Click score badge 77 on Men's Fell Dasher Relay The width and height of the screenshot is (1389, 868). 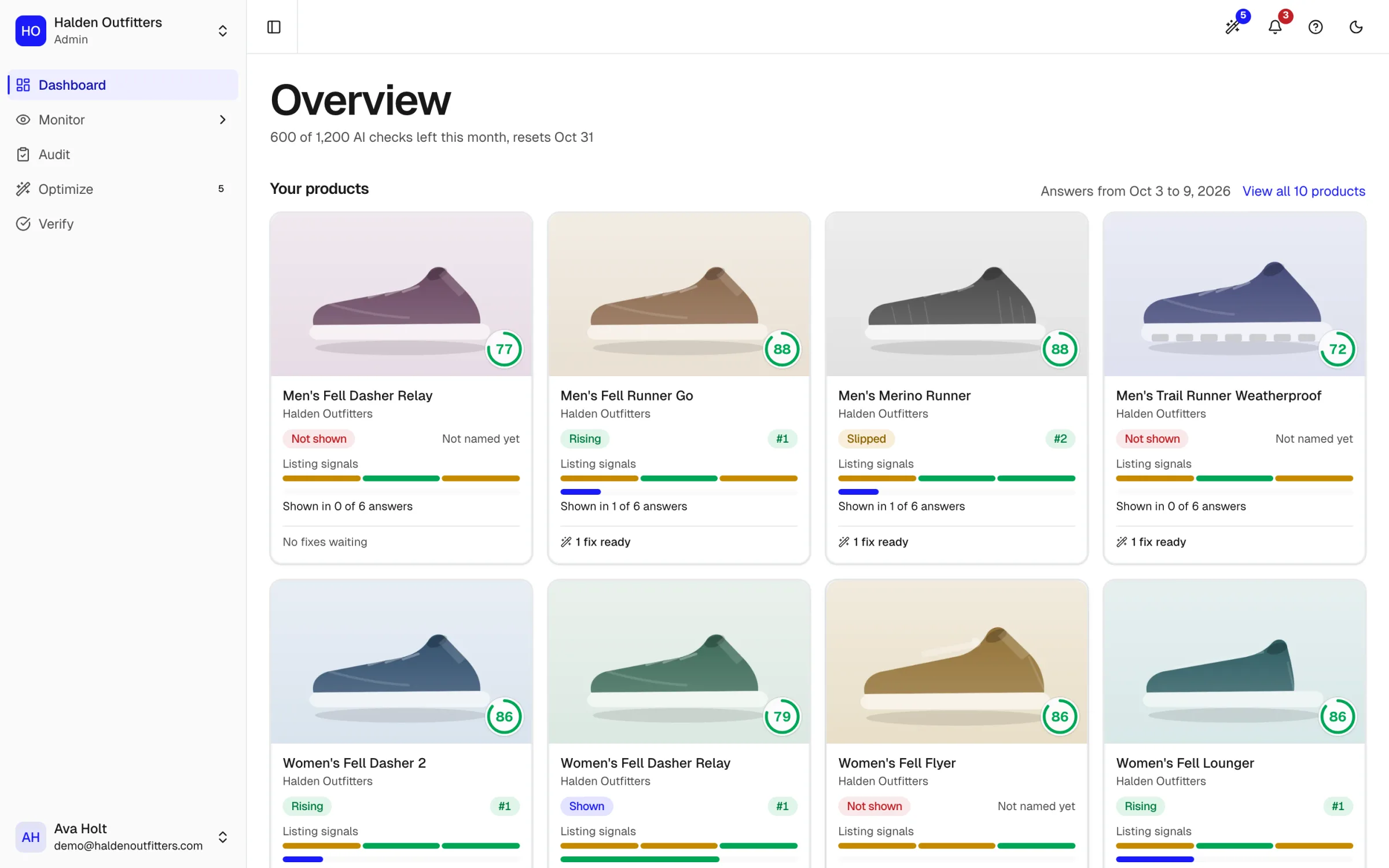click(x=504, y=349)
